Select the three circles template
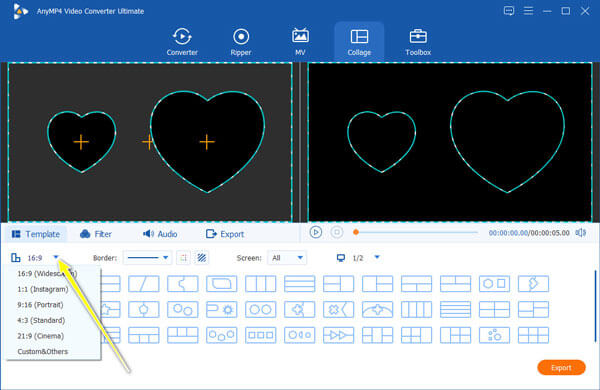The height and width of the screenshot is (390, 600). tap(222, 335)
